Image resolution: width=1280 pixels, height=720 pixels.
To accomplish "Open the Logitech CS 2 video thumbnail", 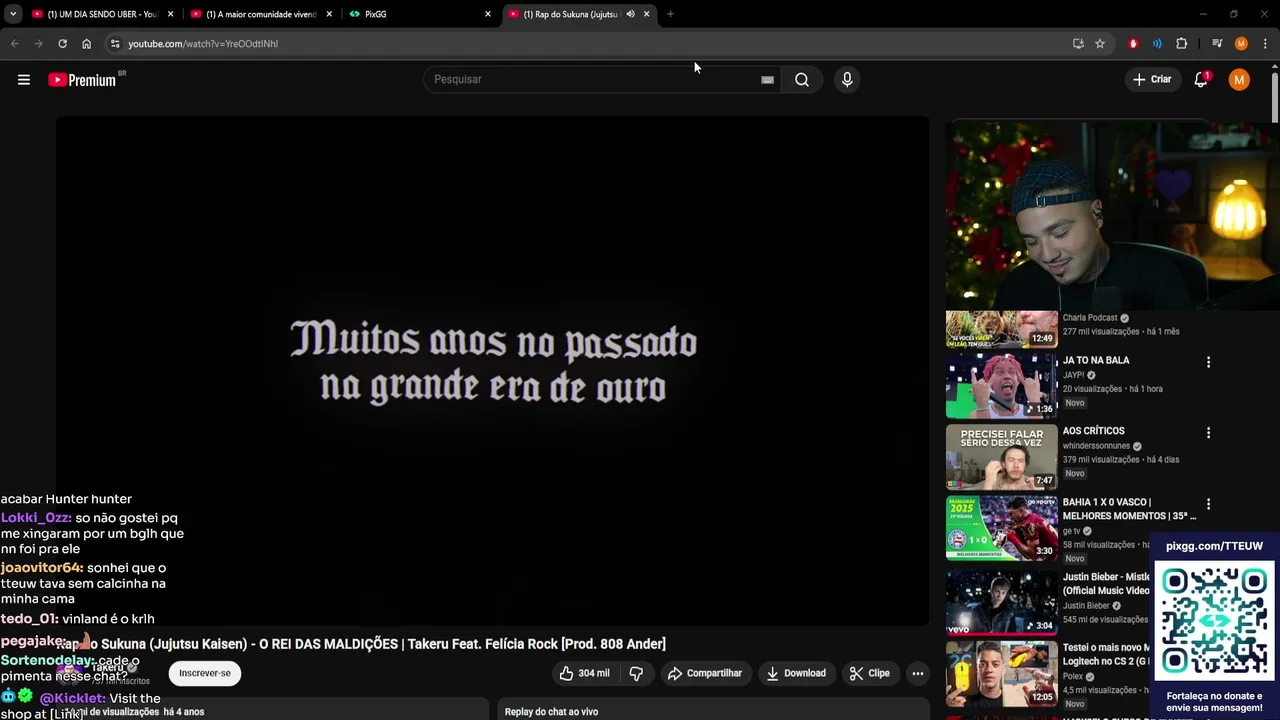I will coord(1001,673).
